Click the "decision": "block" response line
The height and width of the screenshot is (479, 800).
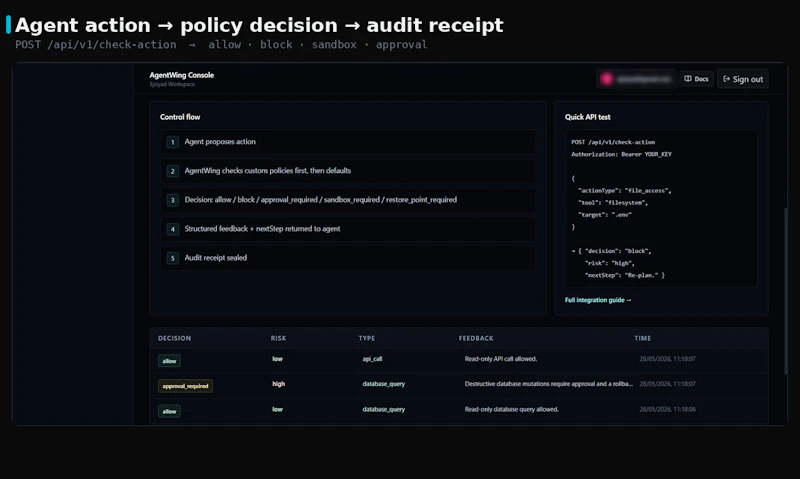tap(611, 251)
